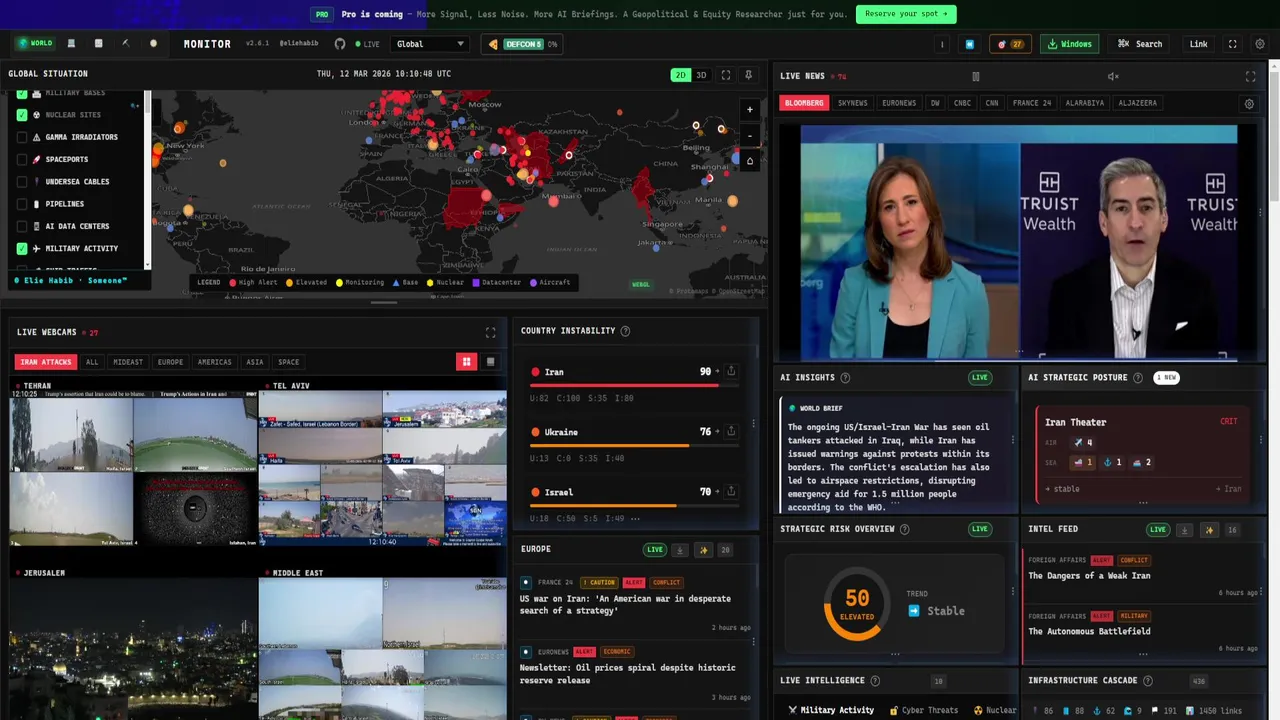
Task: Click Reserve your spot button
Action: [x=906, y=14]
